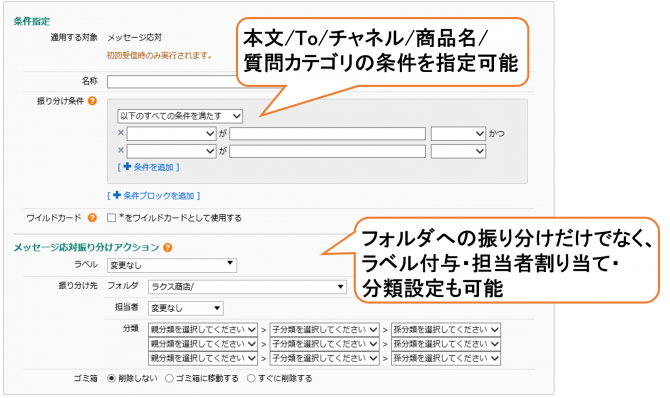Open second row 孫分類を選択してください dropdown
Screen dimensions: 670x398
click(446, 344)
